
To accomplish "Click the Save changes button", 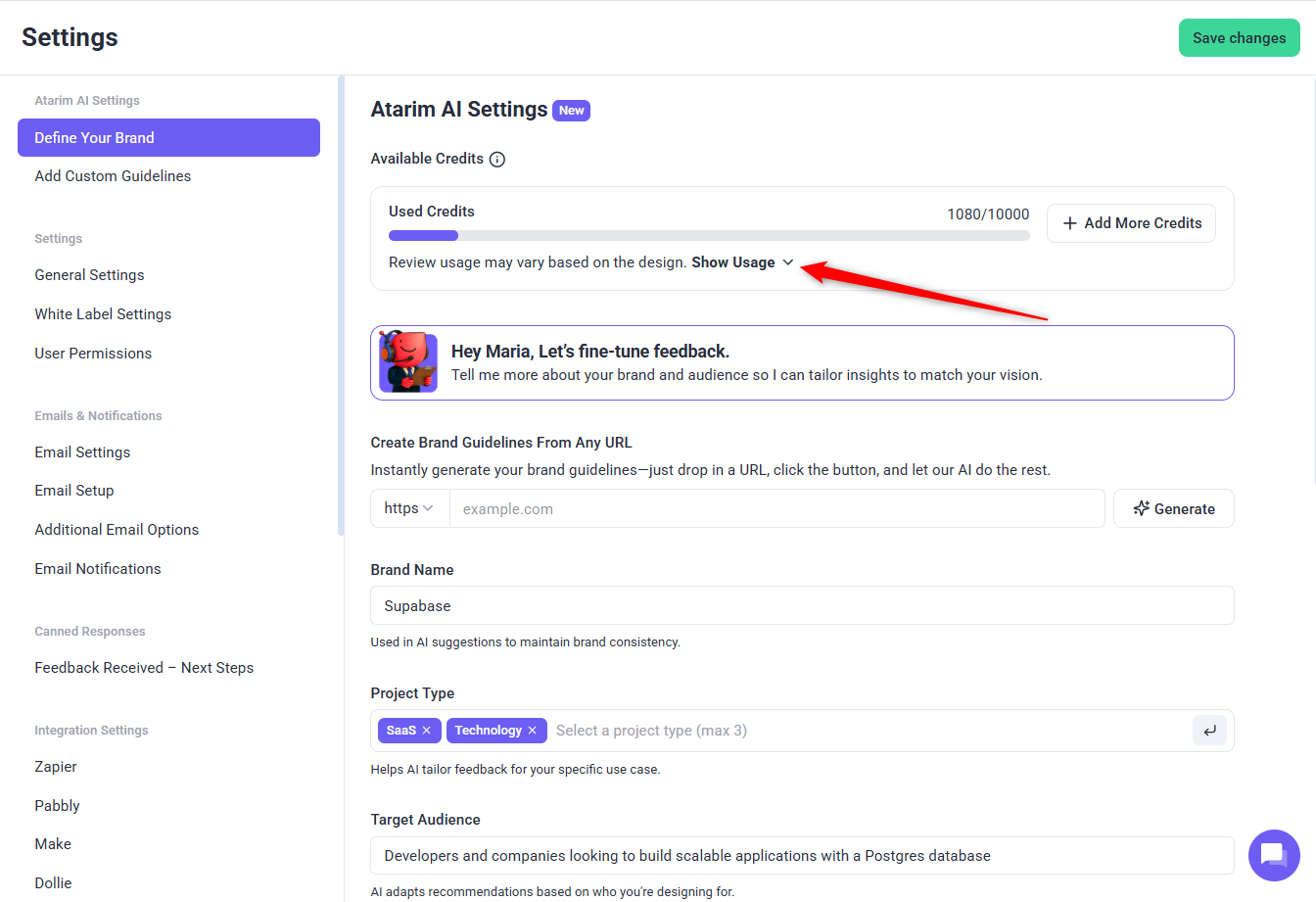I will click(1239, 38).
